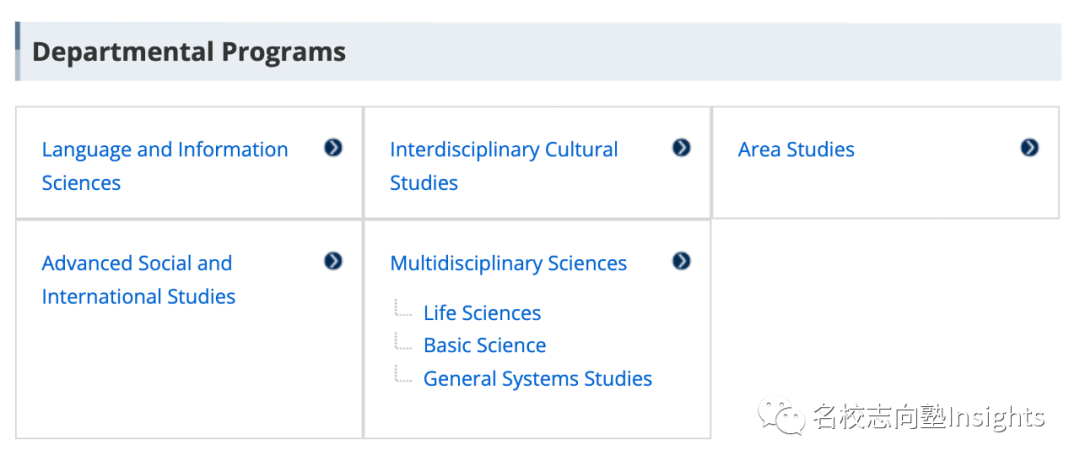Go to the Area Studies program
The width and height of the screenshot is (1080, 467).
[x=796, y=150]
